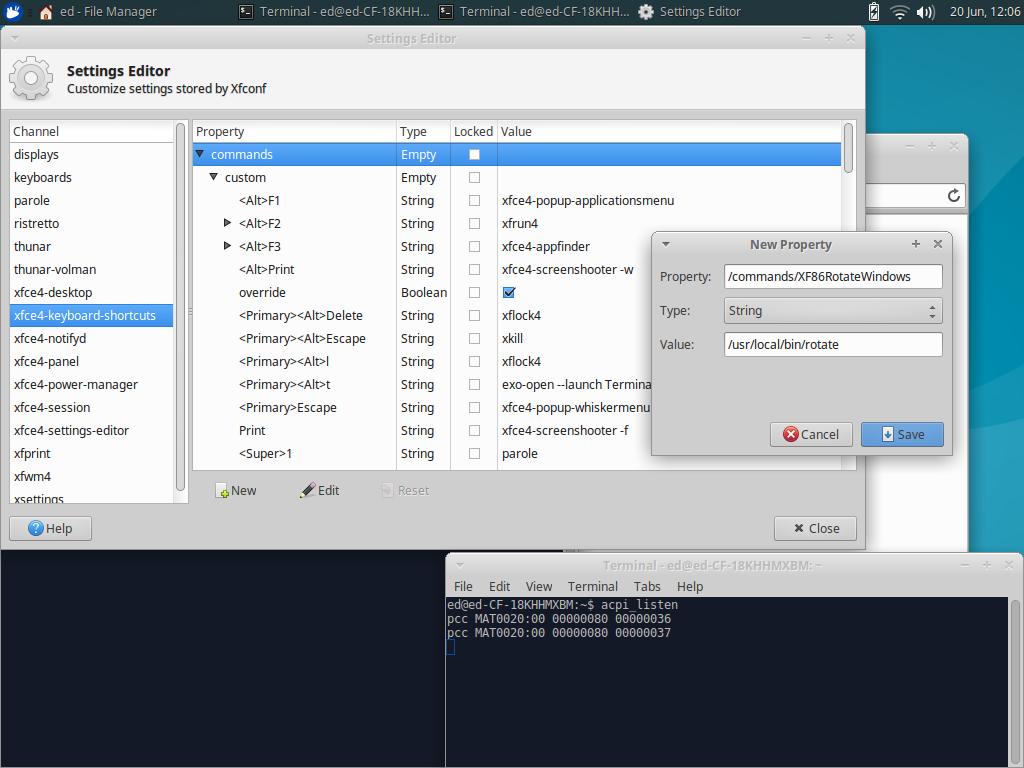Save the new property

pos(901,434)
